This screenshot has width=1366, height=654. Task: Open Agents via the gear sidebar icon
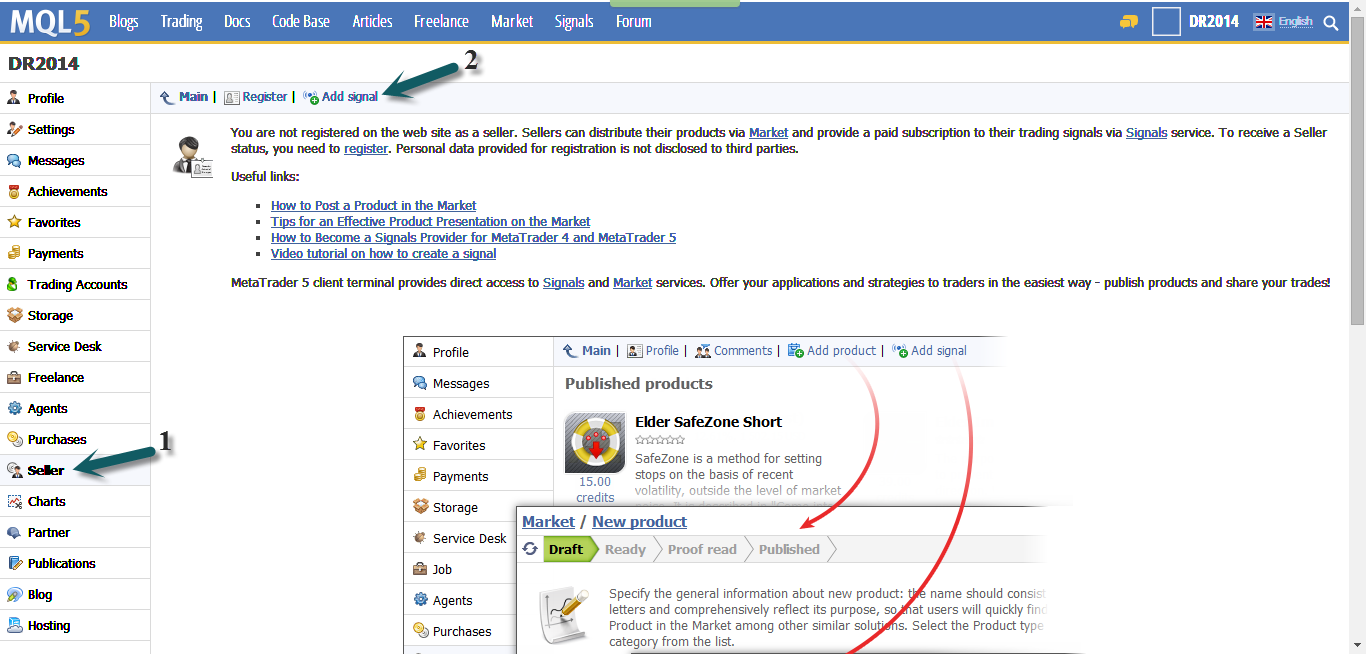[x=14, y=408]
